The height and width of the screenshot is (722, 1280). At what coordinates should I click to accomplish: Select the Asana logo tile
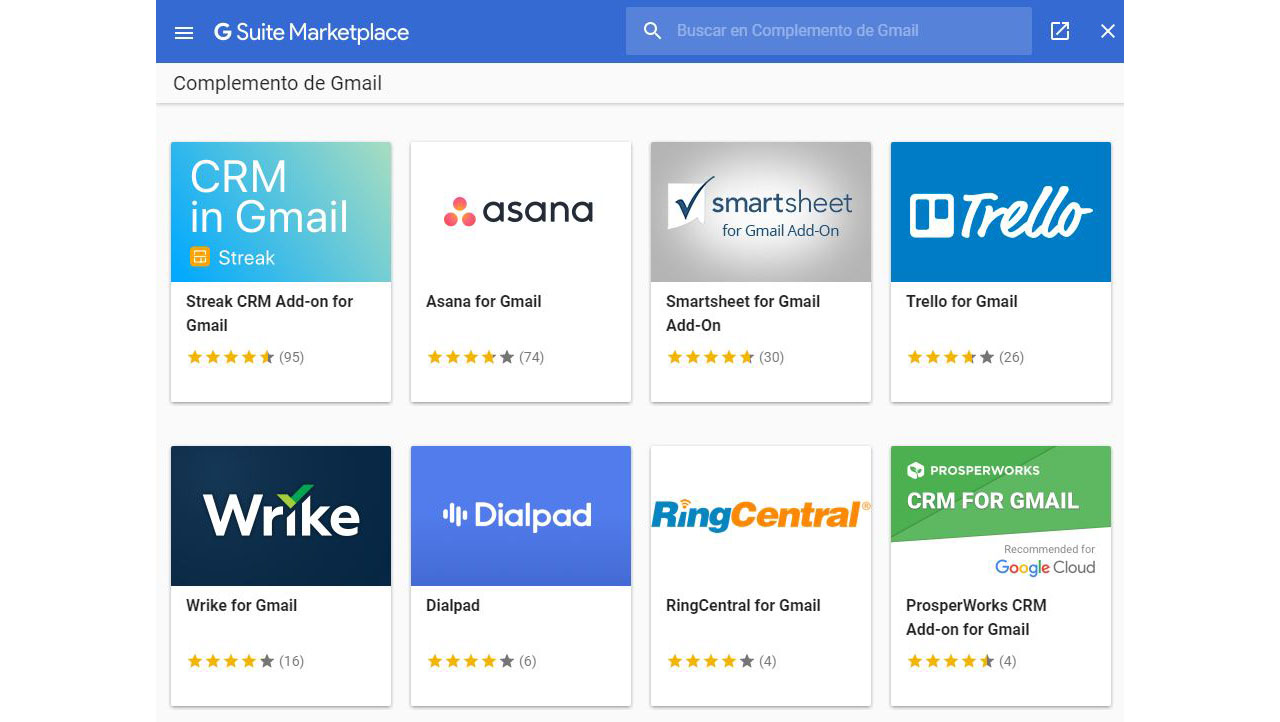521,212
